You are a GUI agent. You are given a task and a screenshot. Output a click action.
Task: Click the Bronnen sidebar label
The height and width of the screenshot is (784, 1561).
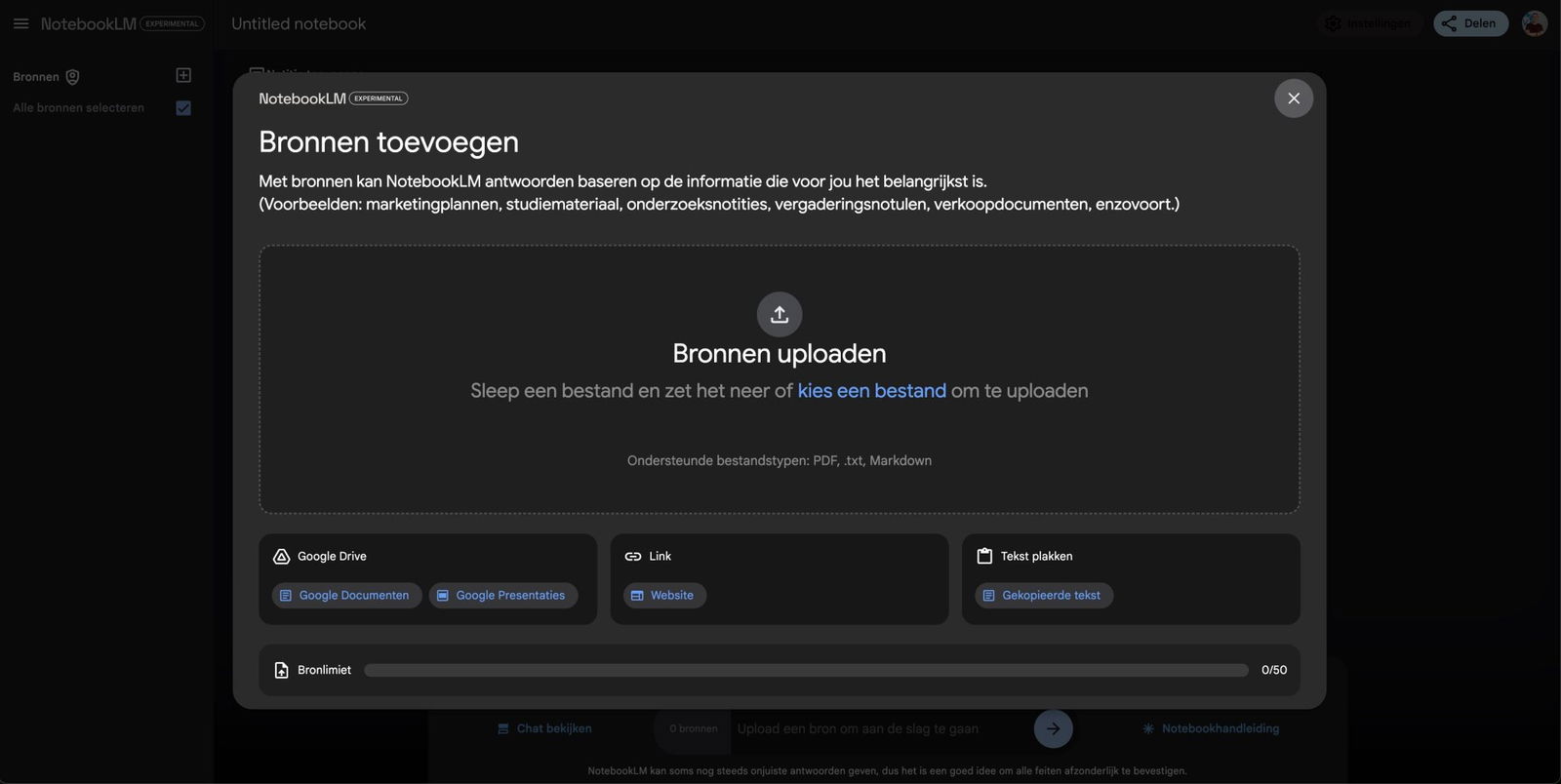pos(36,77)
